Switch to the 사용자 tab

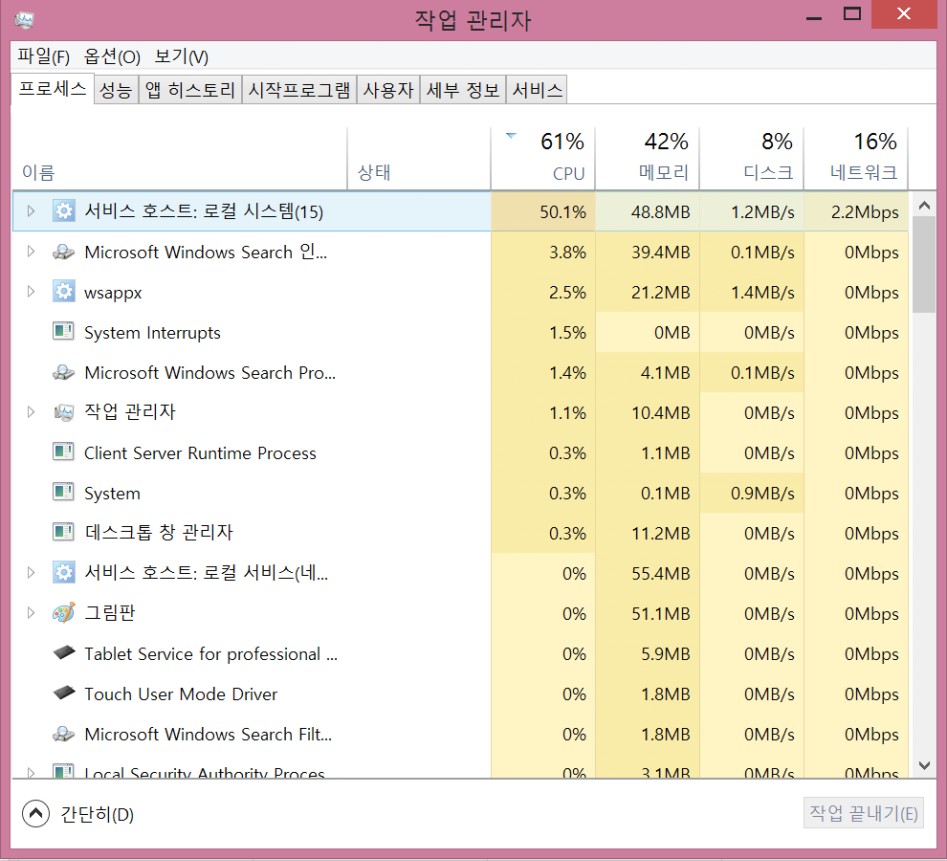(x=388, y=90)
